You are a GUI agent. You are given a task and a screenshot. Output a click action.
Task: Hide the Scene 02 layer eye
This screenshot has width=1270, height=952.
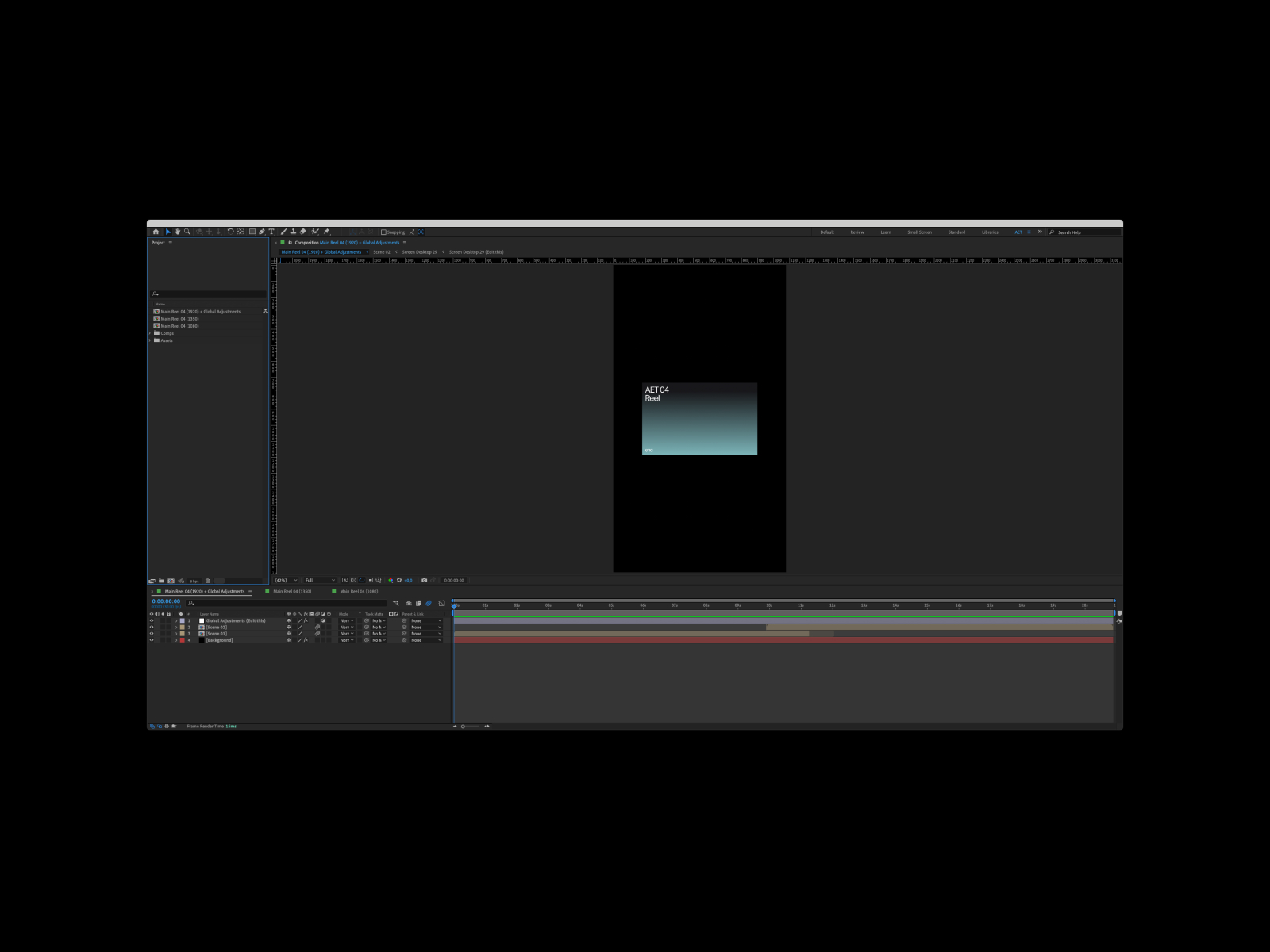(x=152, y=627)
